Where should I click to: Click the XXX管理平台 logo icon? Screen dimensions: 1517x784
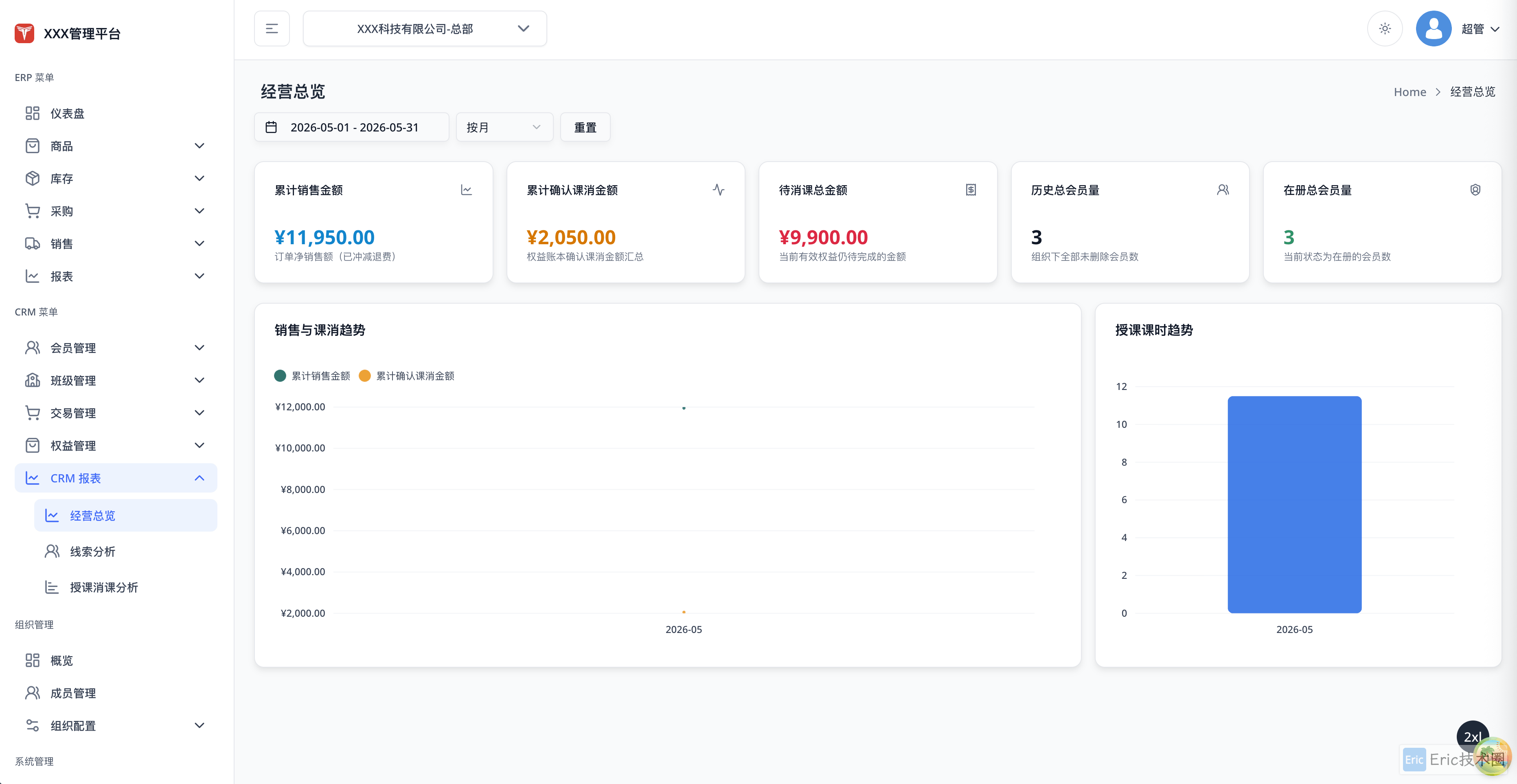pyautogui.click(x=24, y=33)
